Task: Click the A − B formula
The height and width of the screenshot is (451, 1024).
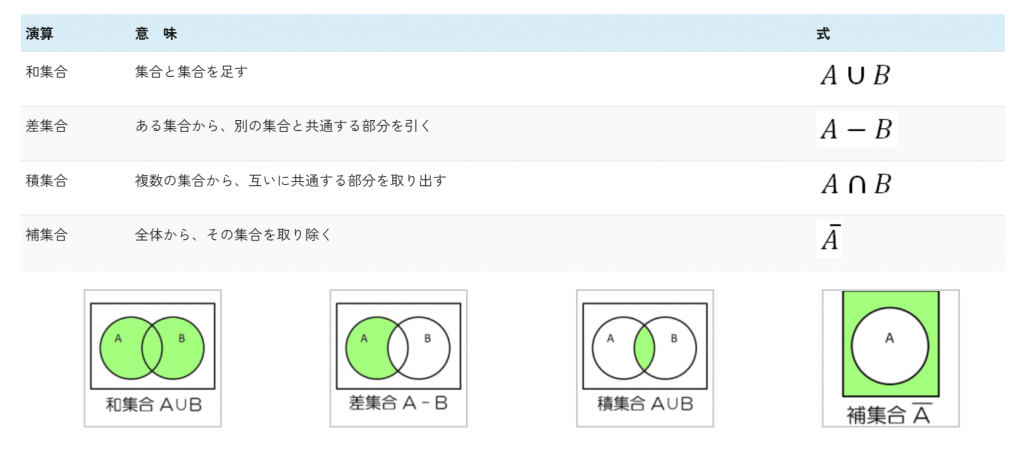Action: tap(856, 130)
